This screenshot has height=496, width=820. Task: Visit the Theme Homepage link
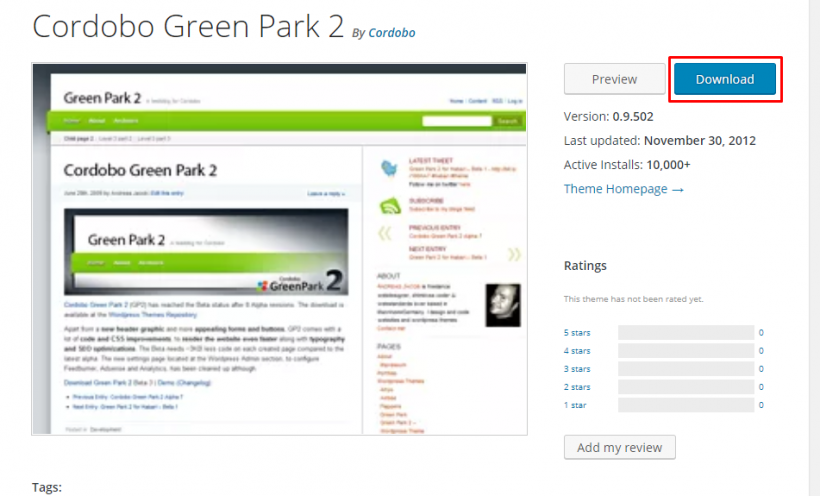point(623,189)
